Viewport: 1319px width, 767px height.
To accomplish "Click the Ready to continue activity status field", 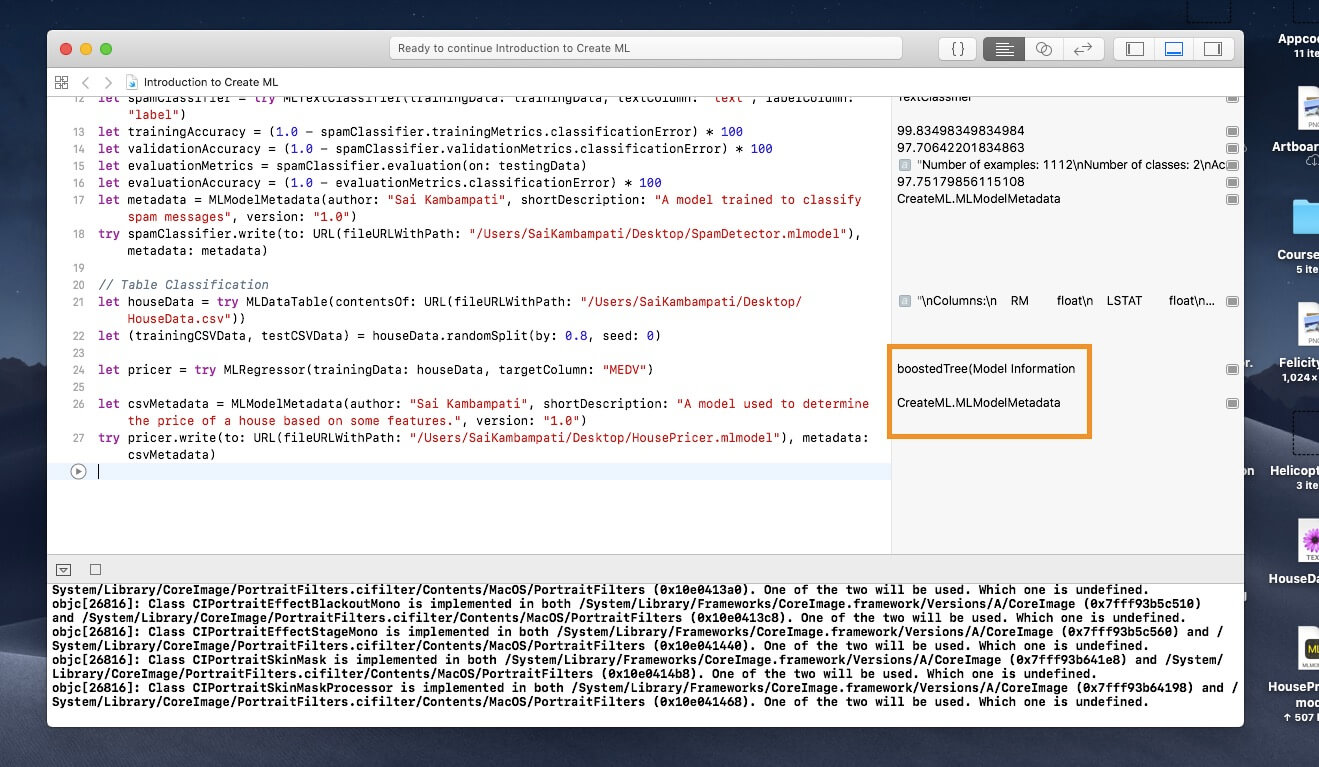I will (x=645, y=48).
